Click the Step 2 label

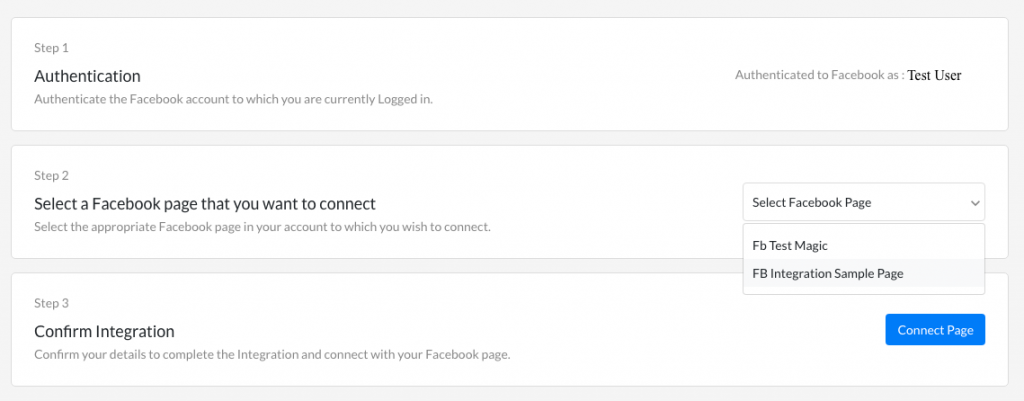[51, 176]
